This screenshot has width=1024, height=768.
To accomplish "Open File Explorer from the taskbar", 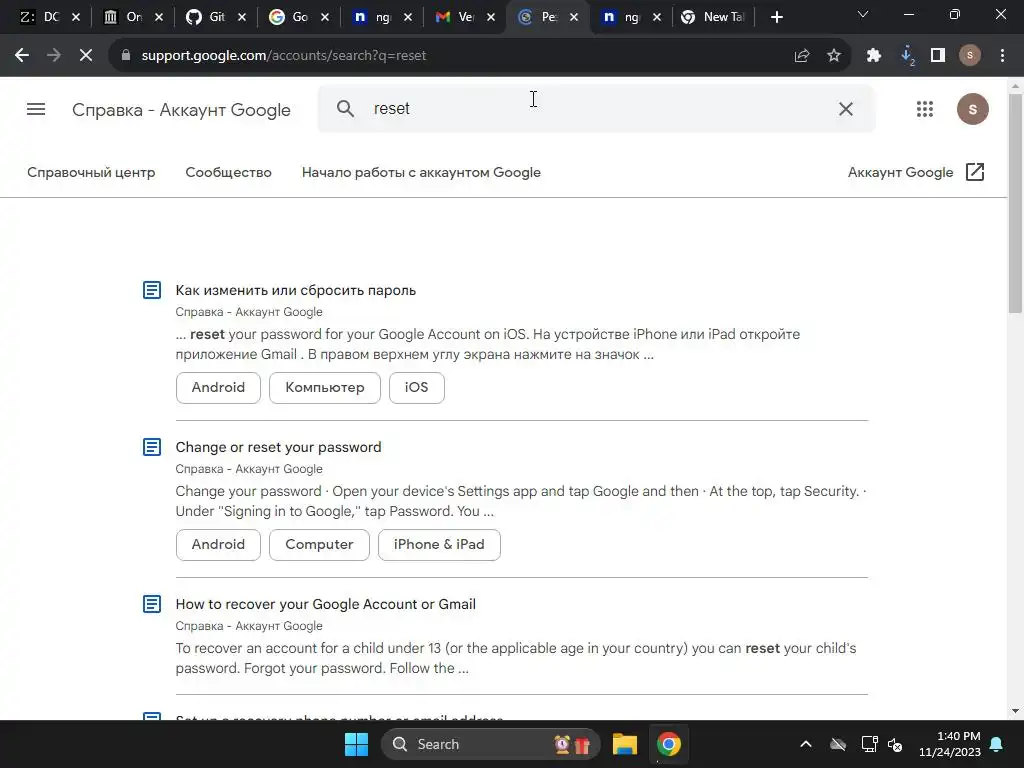I will (x=625, y=744).
